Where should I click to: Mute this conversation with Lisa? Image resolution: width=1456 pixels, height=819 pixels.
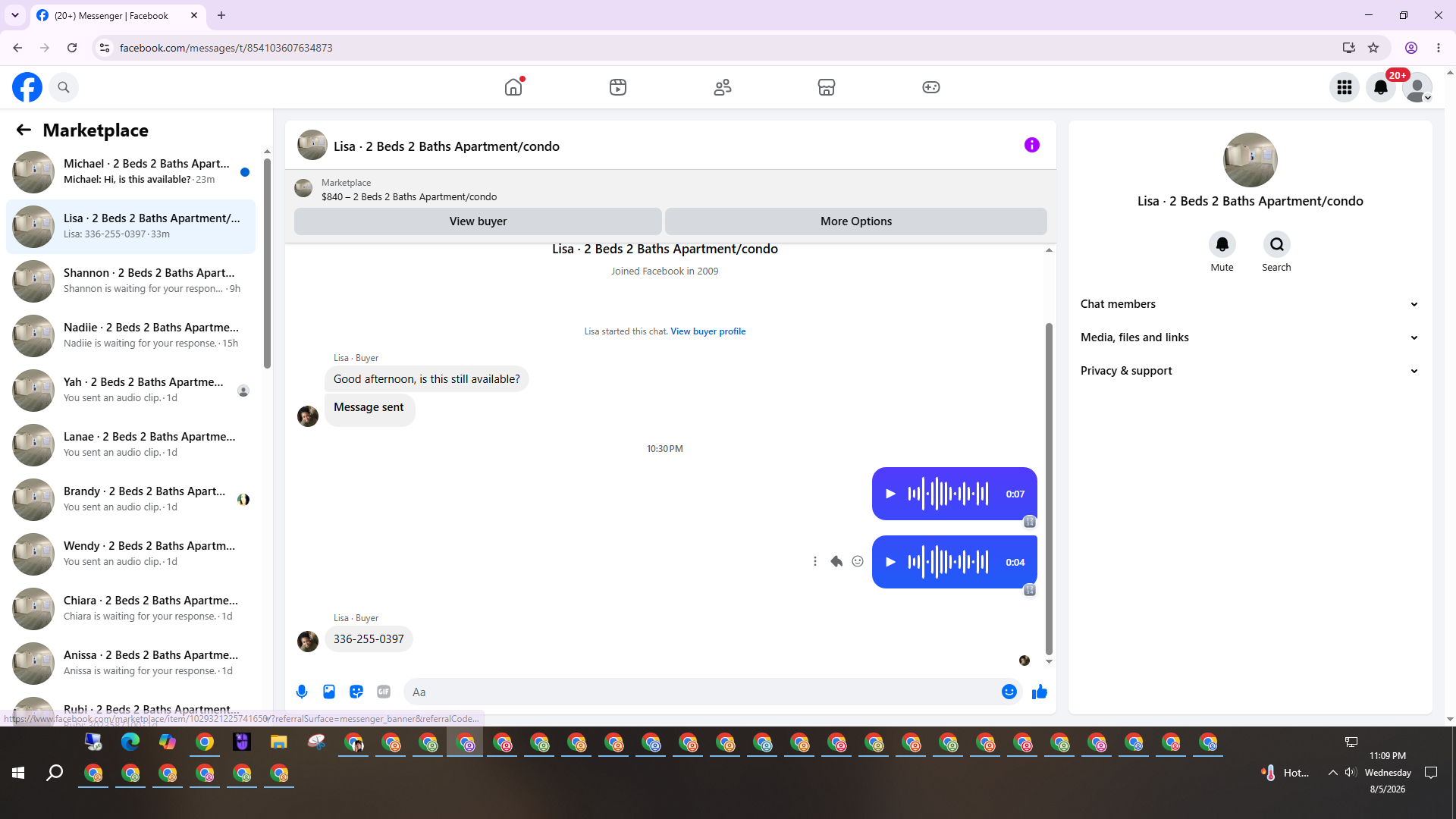[x=1222, y=244]
